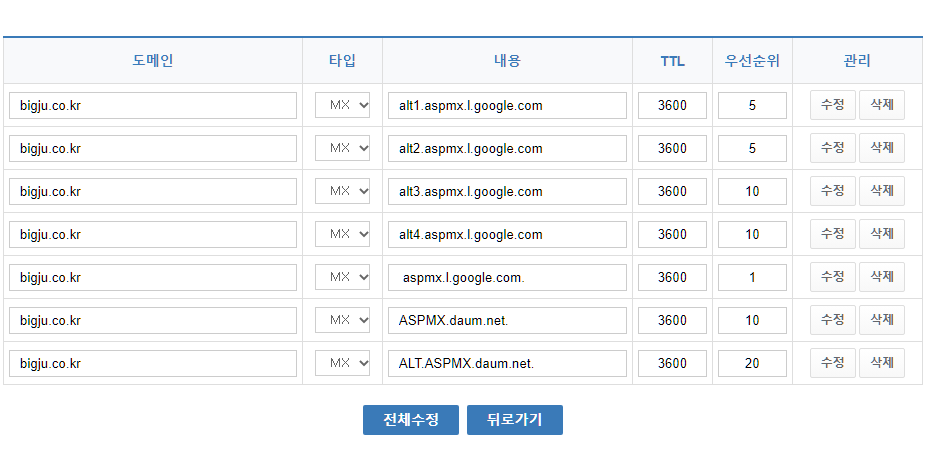Open type dropdown for ASPMX.daum.net. row
931x460 pixels.
(343, 321)
